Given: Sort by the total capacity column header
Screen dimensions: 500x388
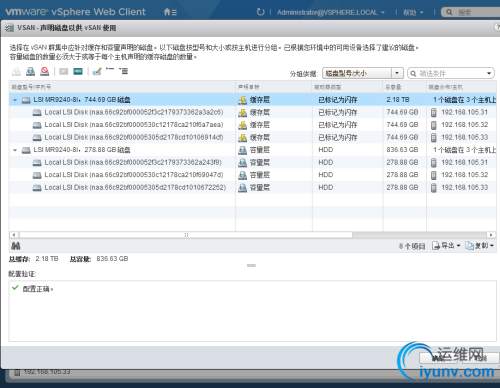Looking at the screenshot, I should point(404,87).
